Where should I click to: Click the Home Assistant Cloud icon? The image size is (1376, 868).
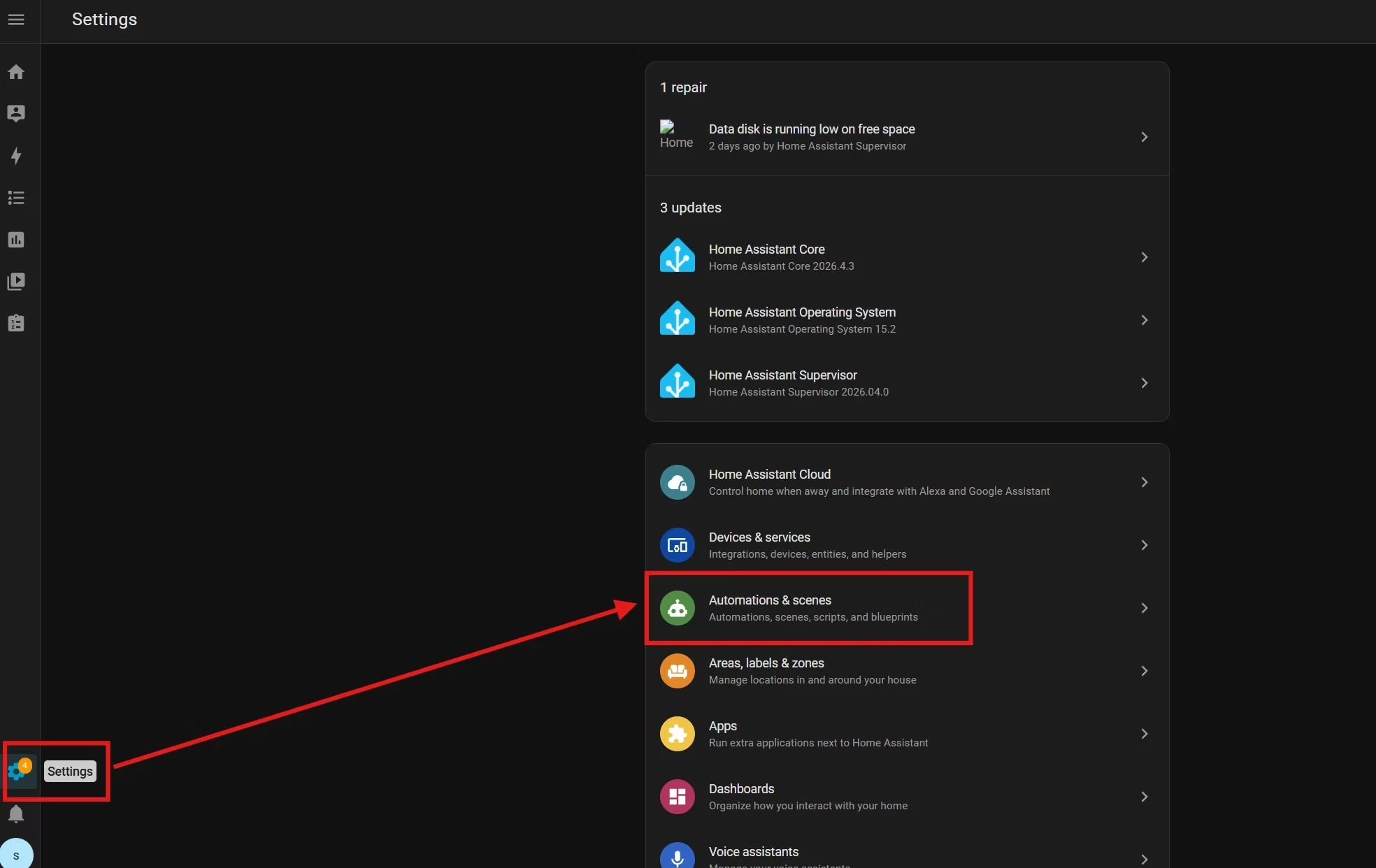pos(677,482)
